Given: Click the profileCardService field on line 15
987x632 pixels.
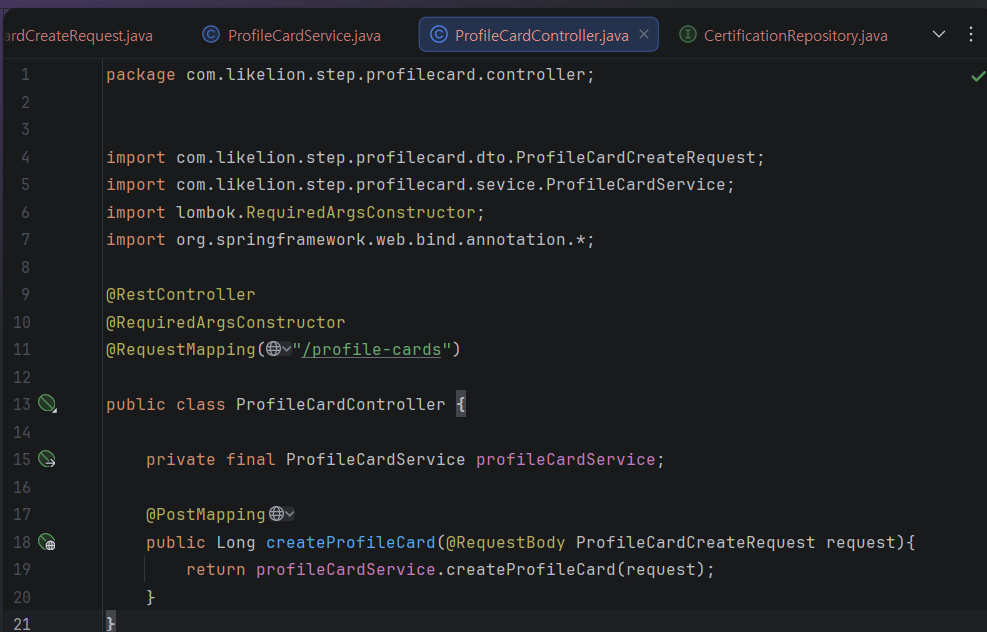Looking at the screenshot, I should pyautogui.click(x=565, y=460).
